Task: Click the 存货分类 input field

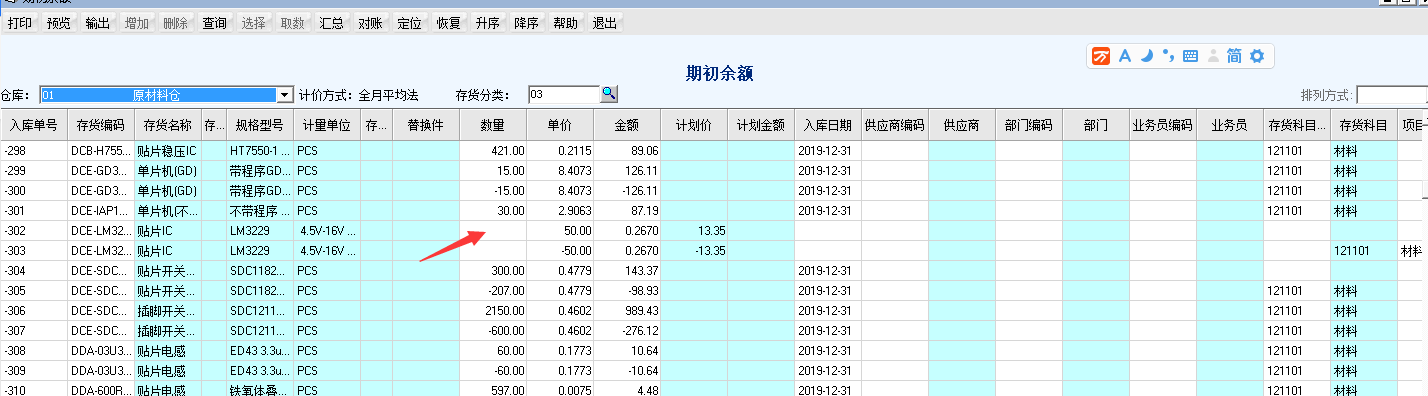Action: pos(563,95)
